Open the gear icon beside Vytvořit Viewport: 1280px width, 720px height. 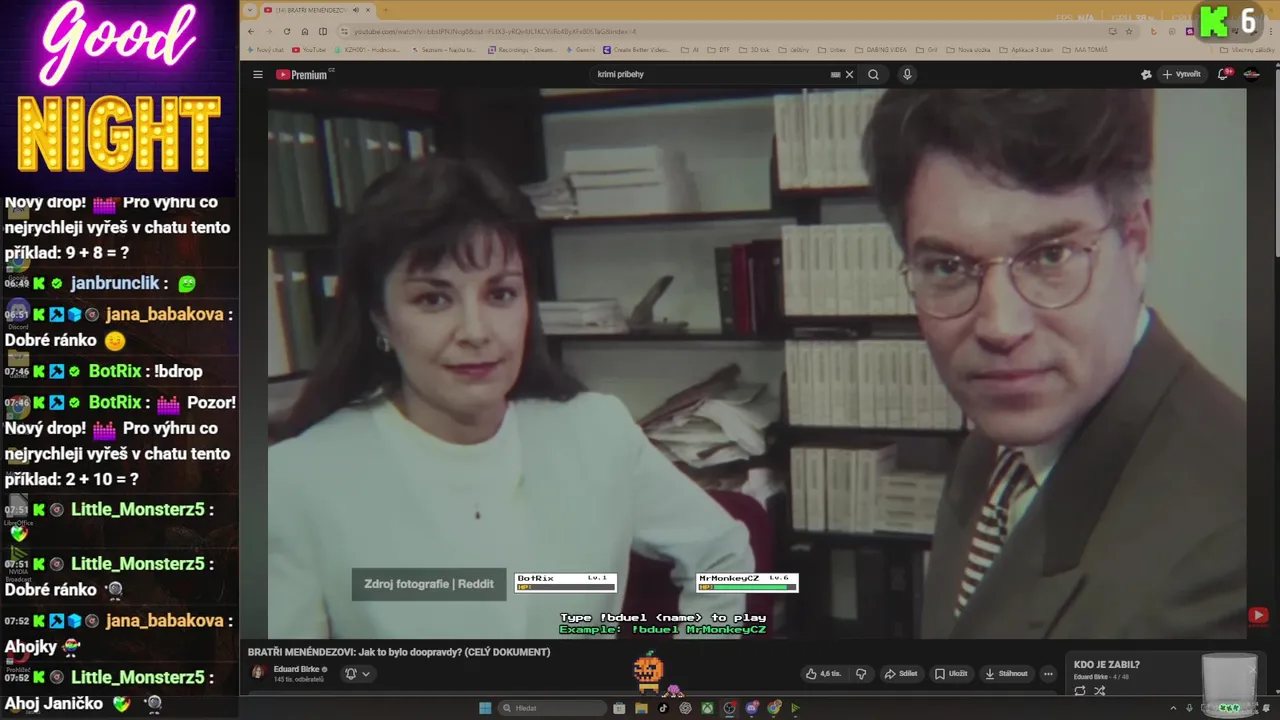click(x=1146, y=74)
